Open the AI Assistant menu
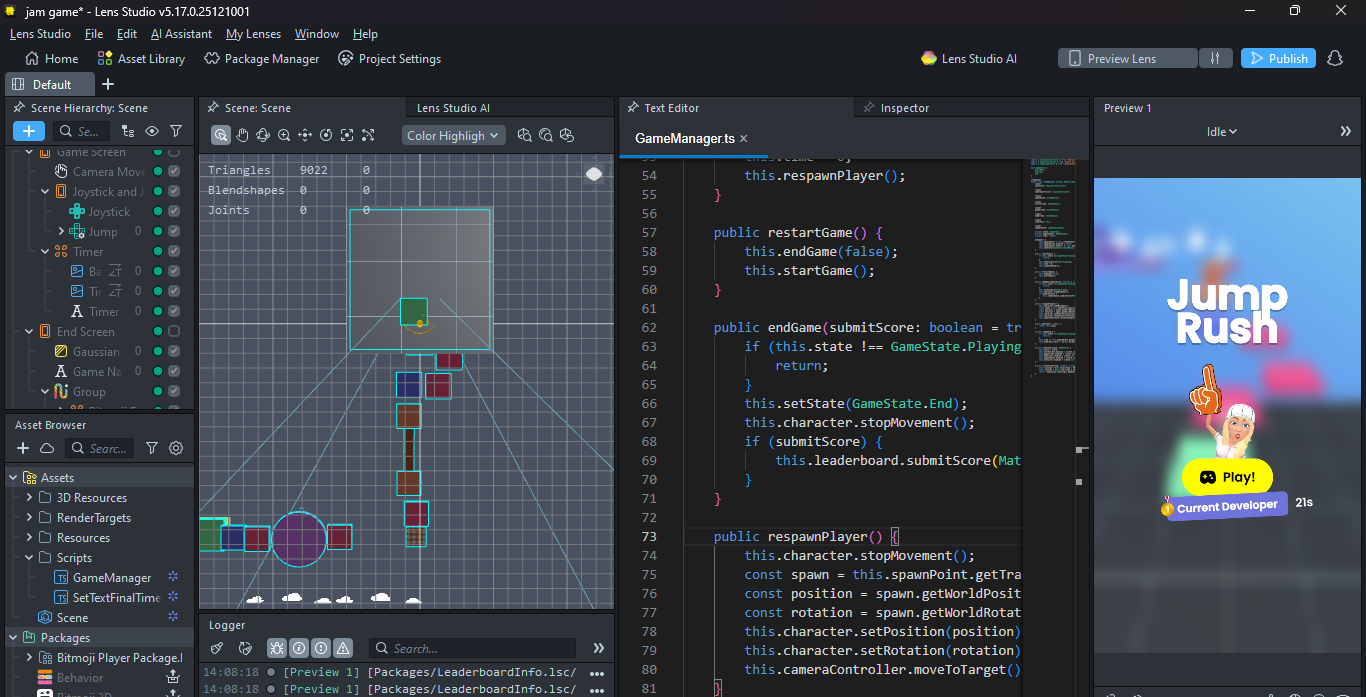The height and width of the screenshot is (697, 1366). click(x=181, y=34)
